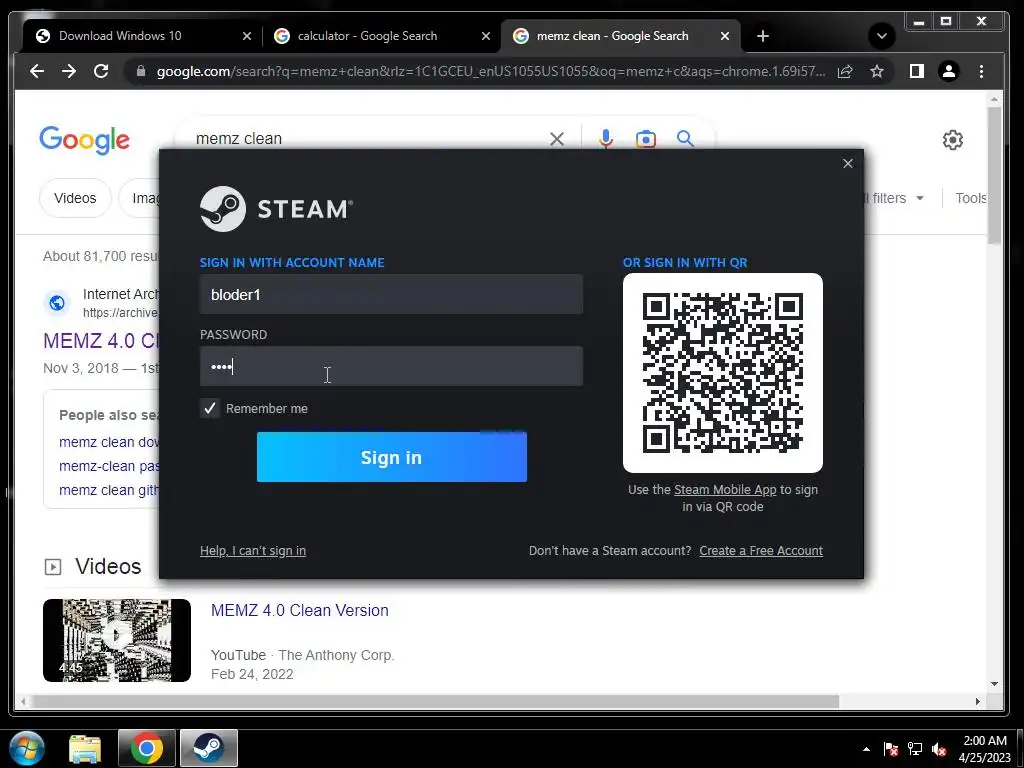Bookmark this page with the star
Viewport: 1024px width, 768px height.
[877, 71]
